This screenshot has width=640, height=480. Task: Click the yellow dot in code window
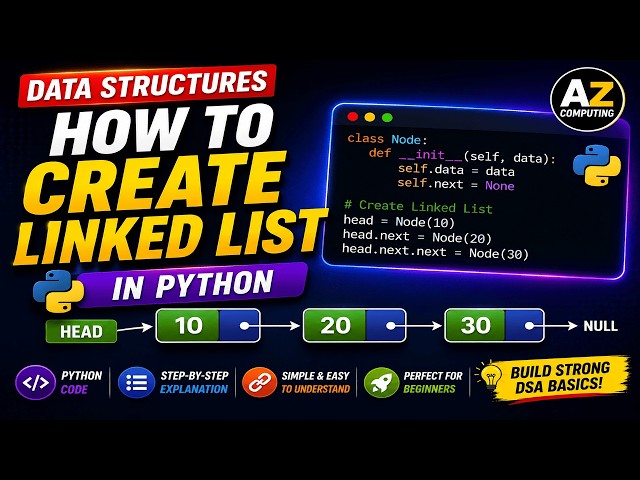coord(370,118)
